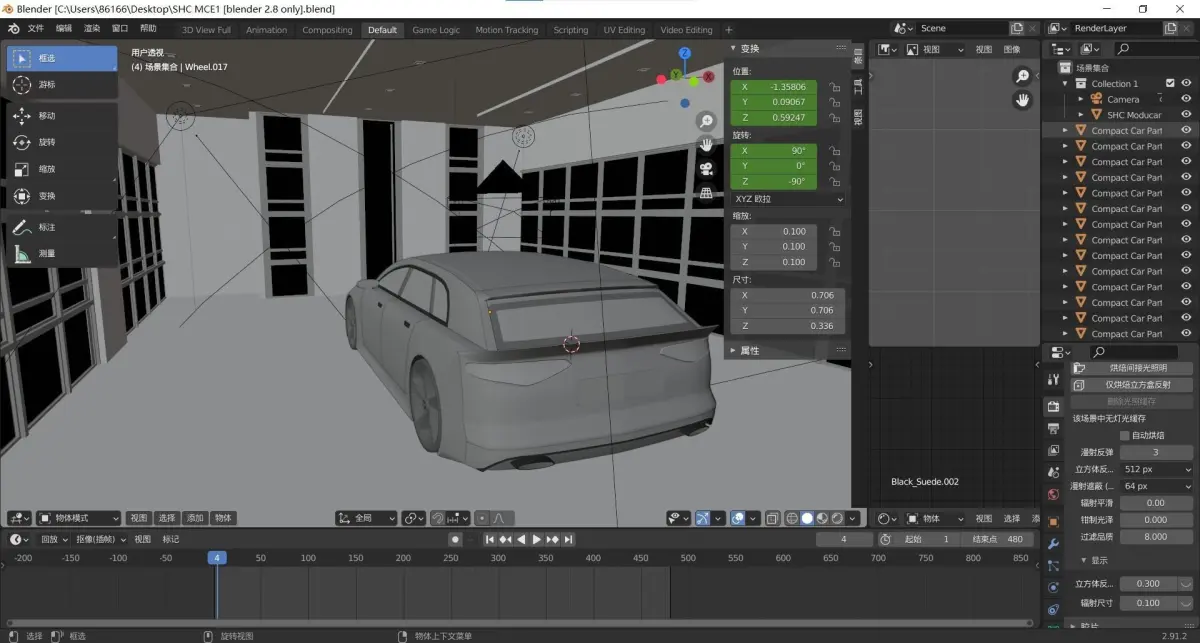Click the blue frame 4 playhead marker
This screenshot has width=1200, height=643.
pyautogui.click(x=216, y=558)
